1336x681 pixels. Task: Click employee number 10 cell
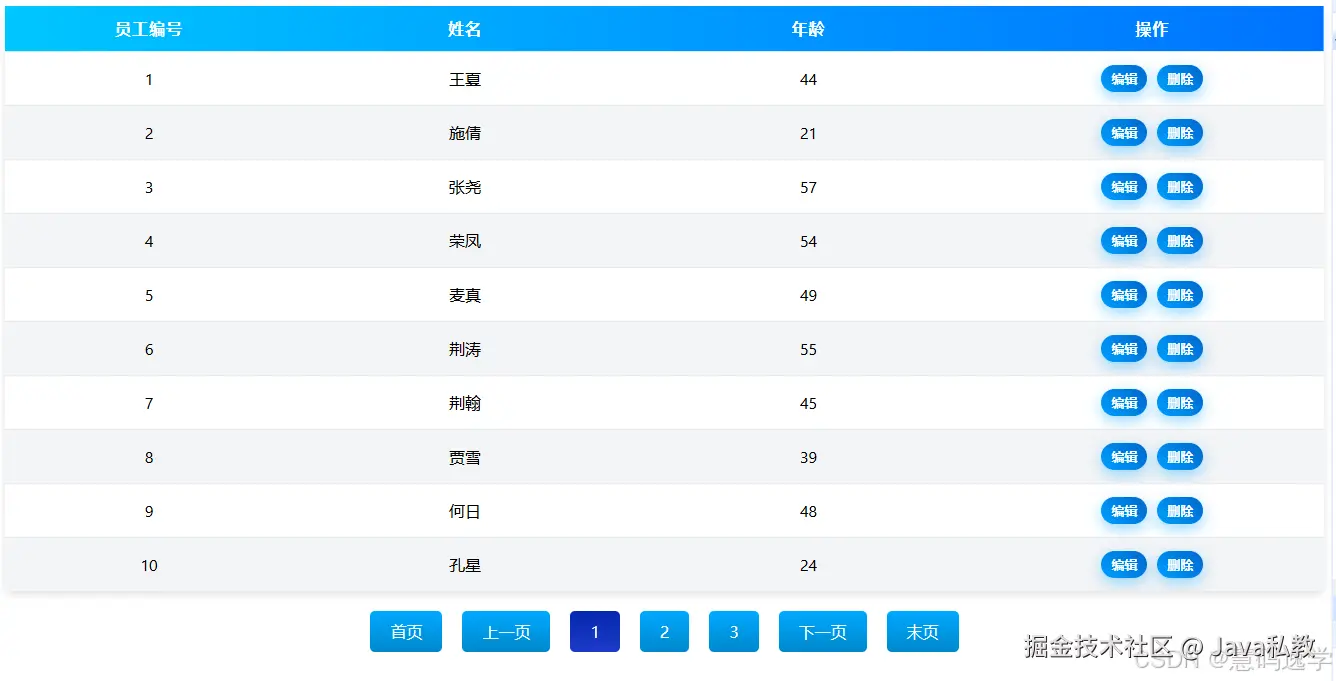149,565
